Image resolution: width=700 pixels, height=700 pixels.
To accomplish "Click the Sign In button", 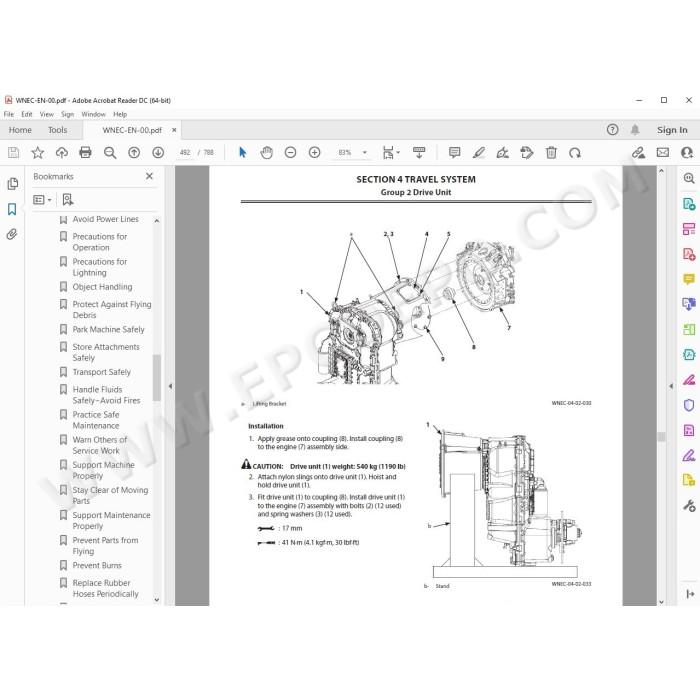I will pyautogui.click(x=672, y=130).
